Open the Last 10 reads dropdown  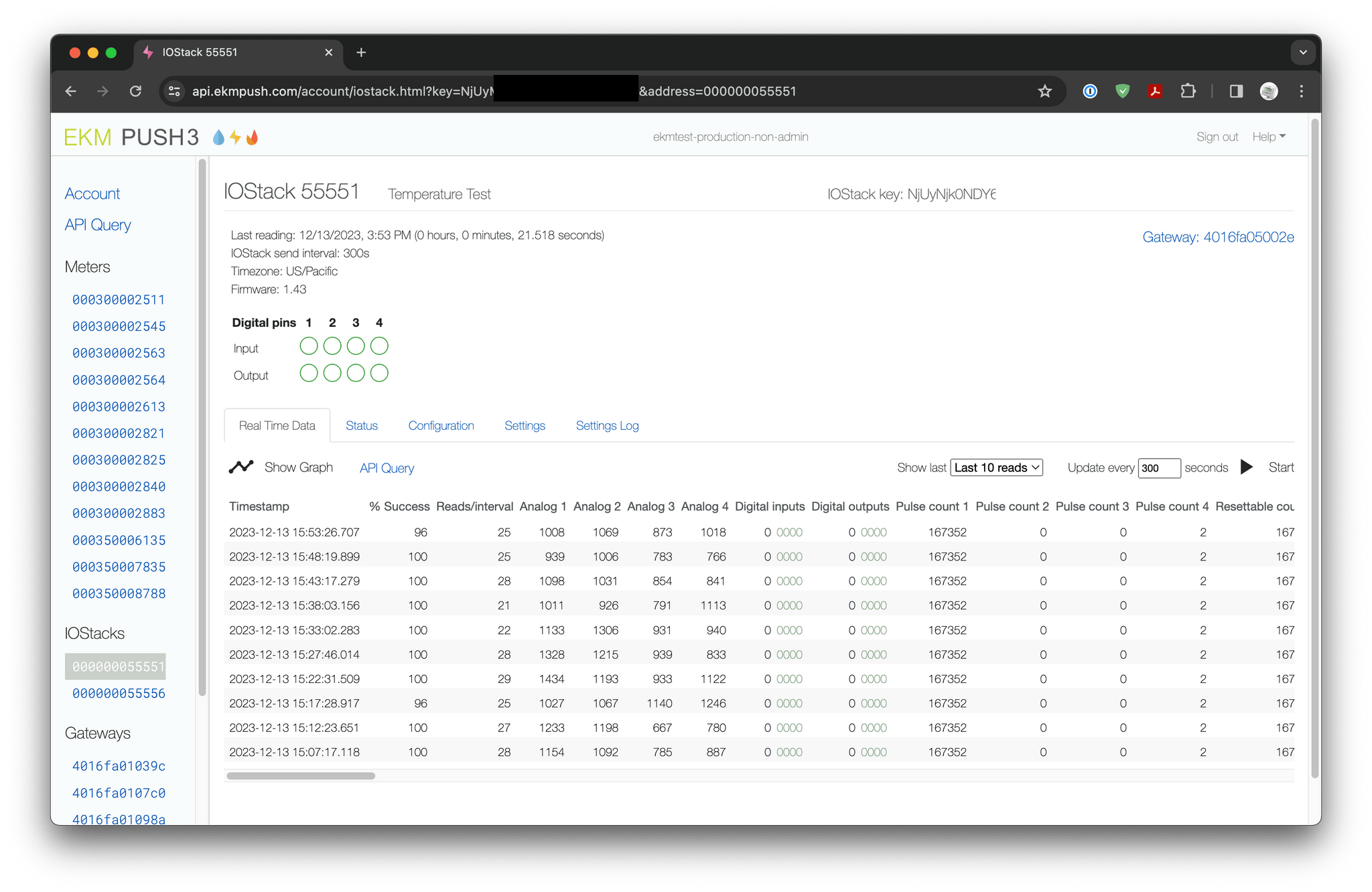point(996,467)
